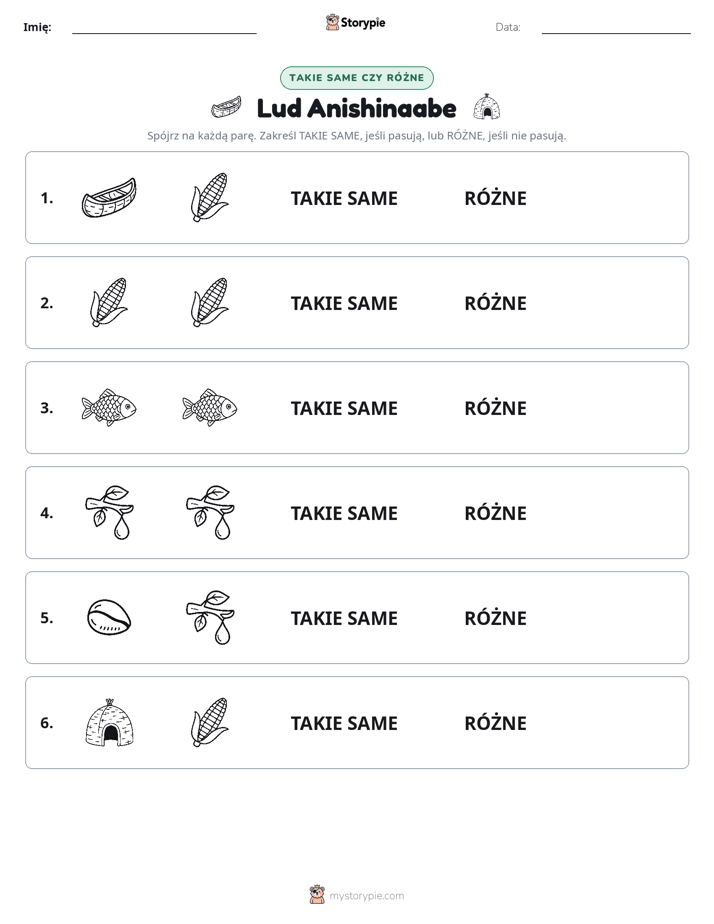This screenshot has width=714, height=924.
Task: Select RÓŻNE for row 6
Action: click(495, 723)
